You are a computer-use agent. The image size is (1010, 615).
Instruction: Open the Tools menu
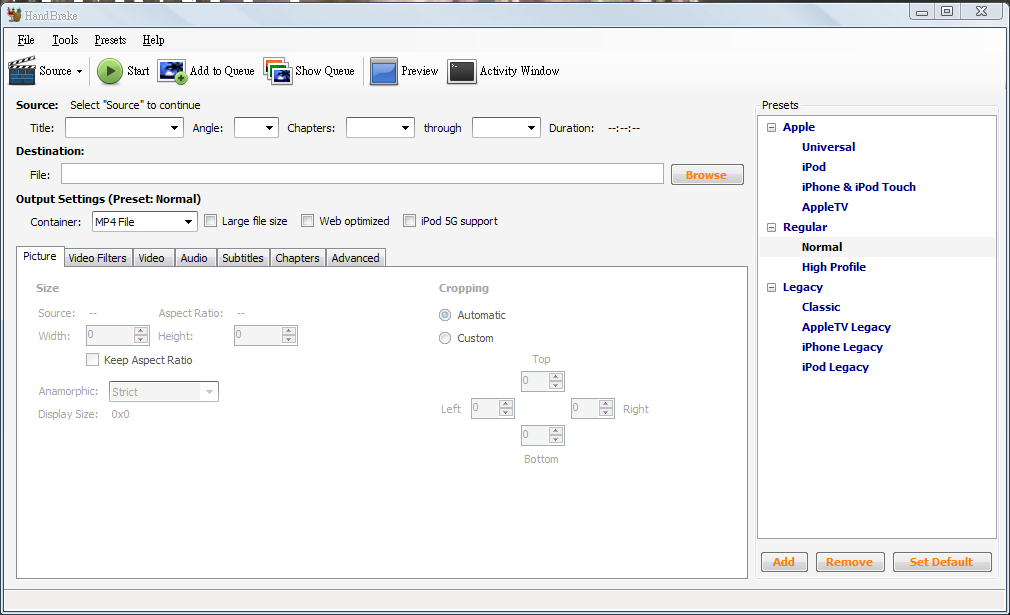pyautogui.click(x=65, y=40)
